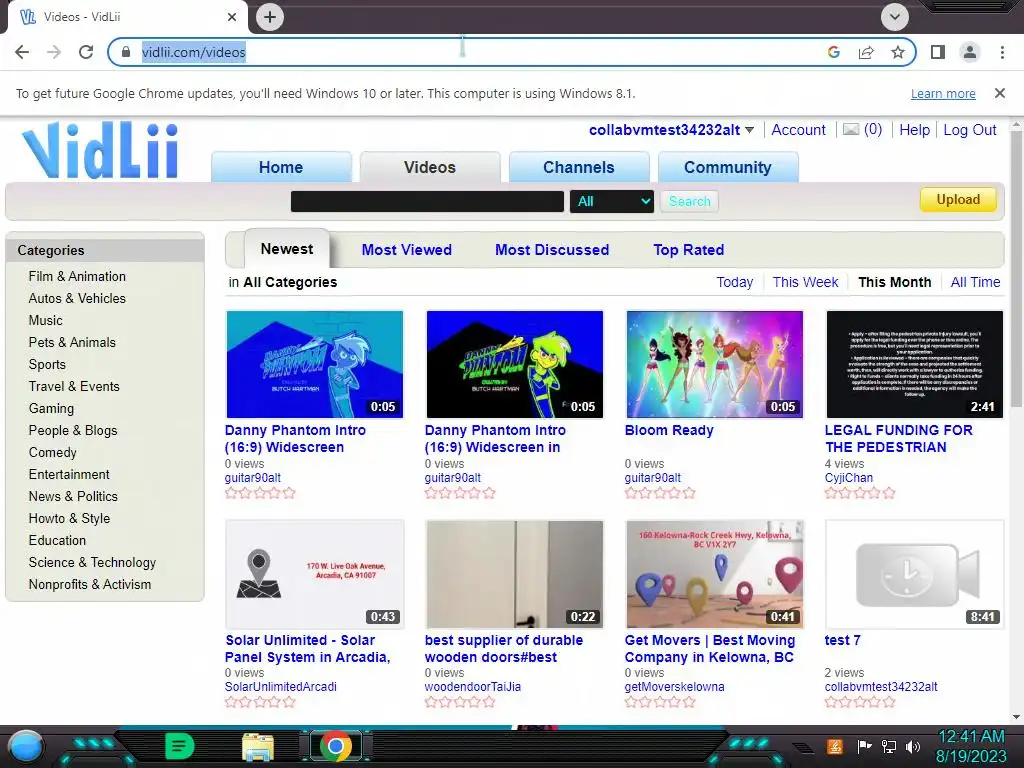
Task: Visit the CyjiChan channel link
Action: (848, 477)
